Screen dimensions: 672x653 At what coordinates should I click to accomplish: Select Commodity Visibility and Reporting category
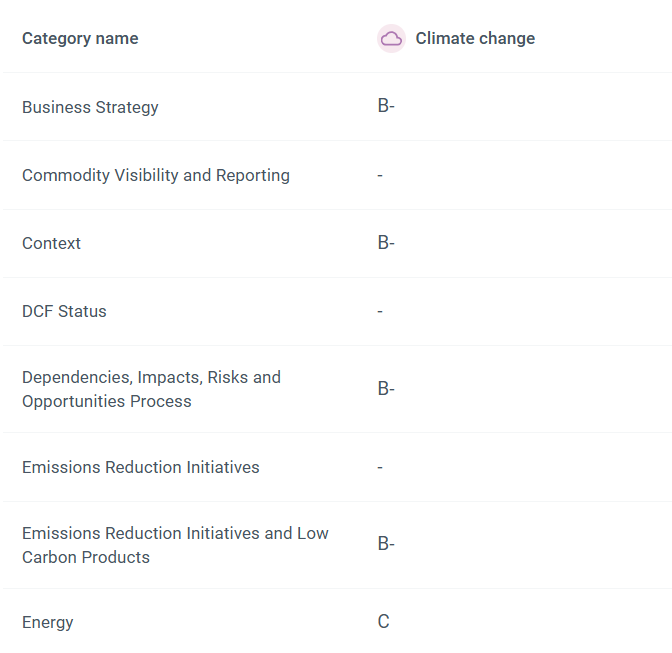point(156,175)
